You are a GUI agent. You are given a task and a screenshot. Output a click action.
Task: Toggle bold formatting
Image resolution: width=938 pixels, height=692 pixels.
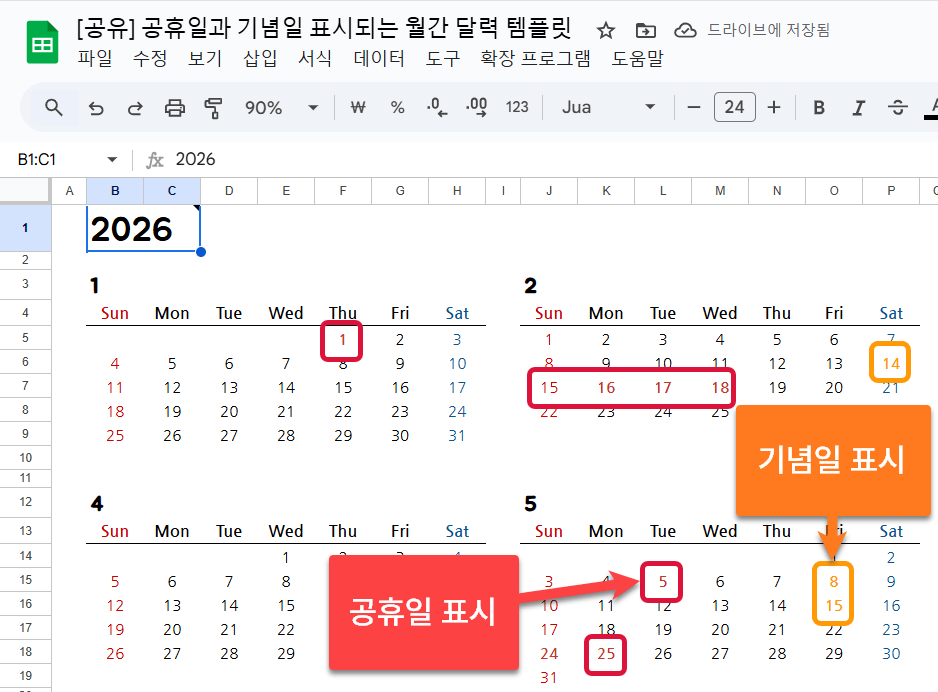819,107
